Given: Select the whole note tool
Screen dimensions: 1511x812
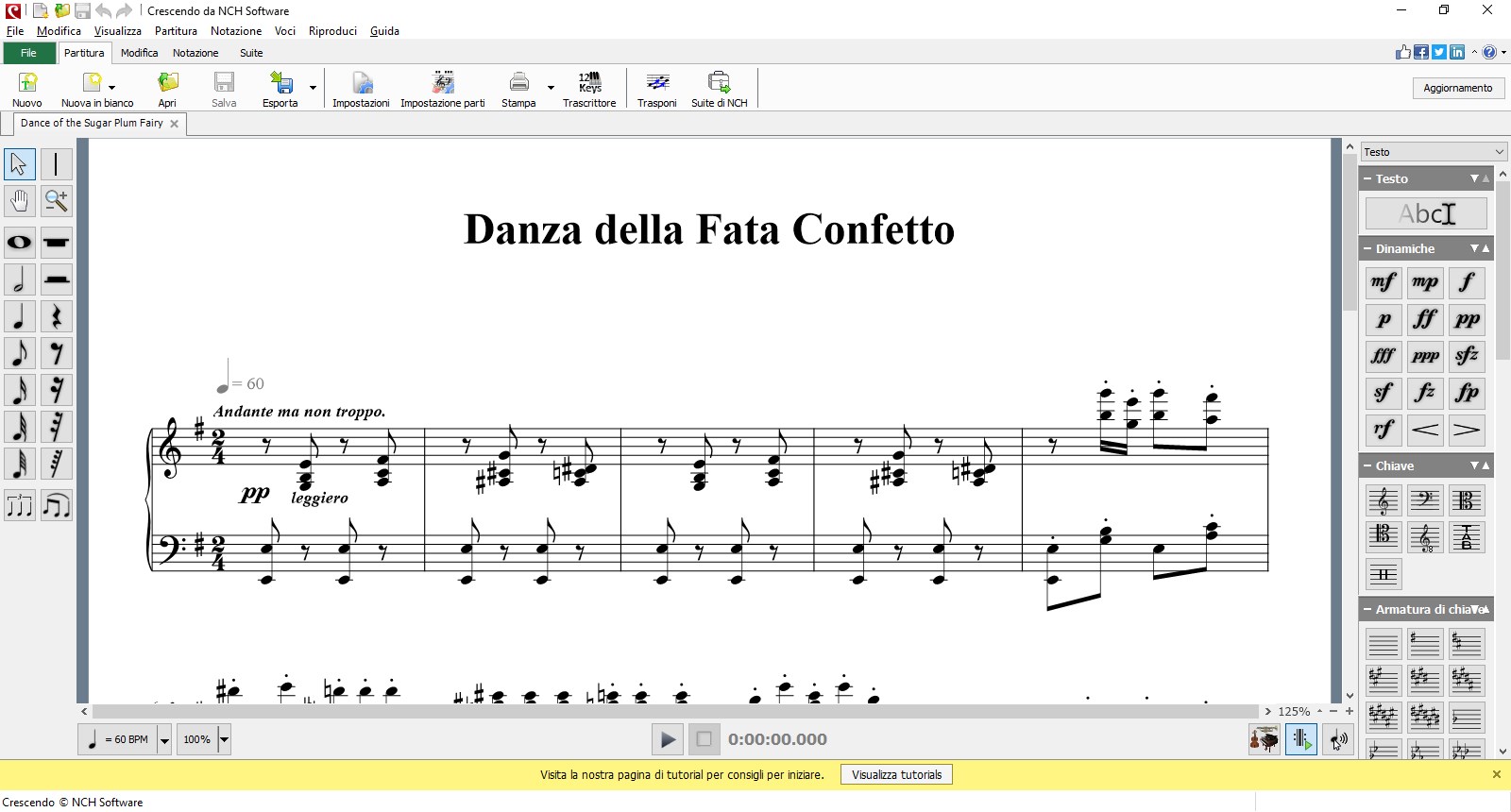Looking at the screenshot, I should (x=20, y=243).
